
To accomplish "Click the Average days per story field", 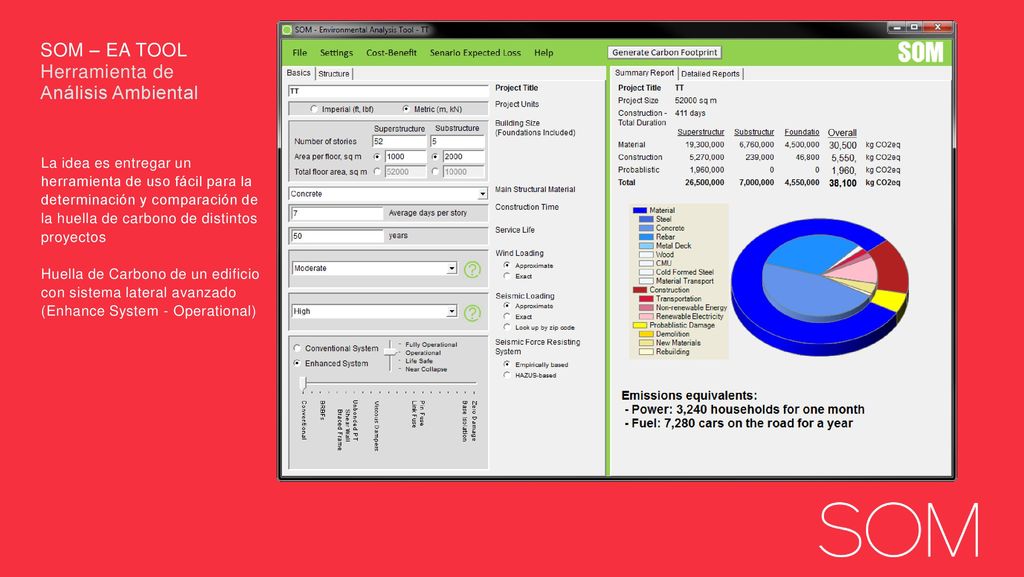I will (337, 213).
